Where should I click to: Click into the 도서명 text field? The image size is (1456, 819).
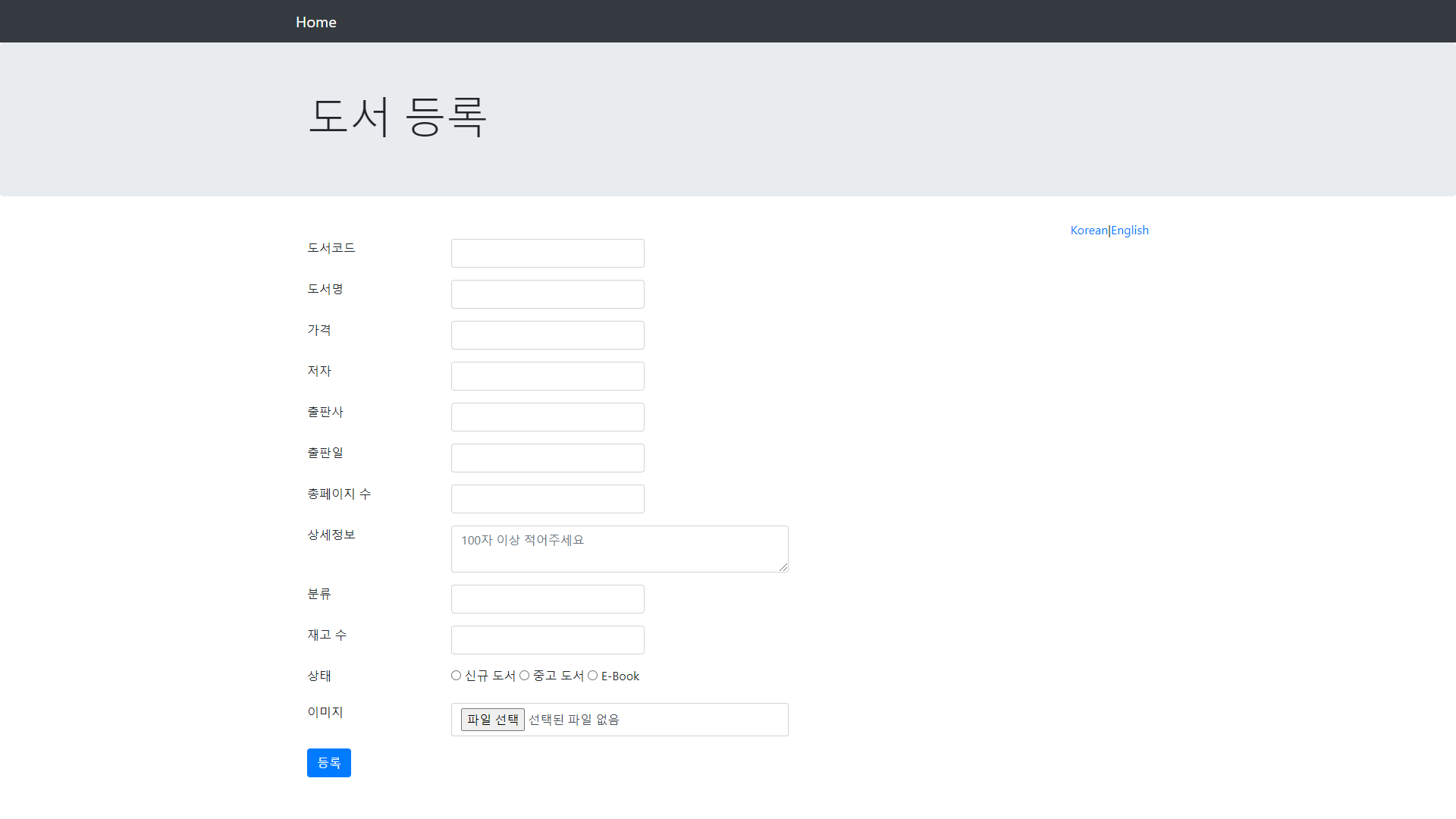pyautogui.click(x=548, y=294)
